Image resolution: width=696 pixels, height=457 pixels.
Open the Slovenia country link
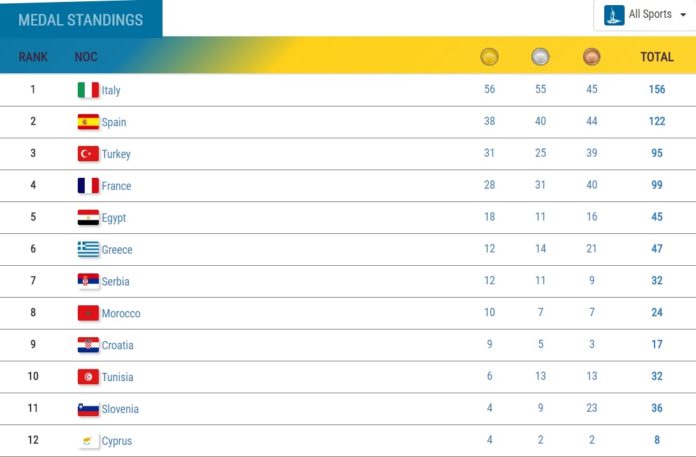coord(120,409)
